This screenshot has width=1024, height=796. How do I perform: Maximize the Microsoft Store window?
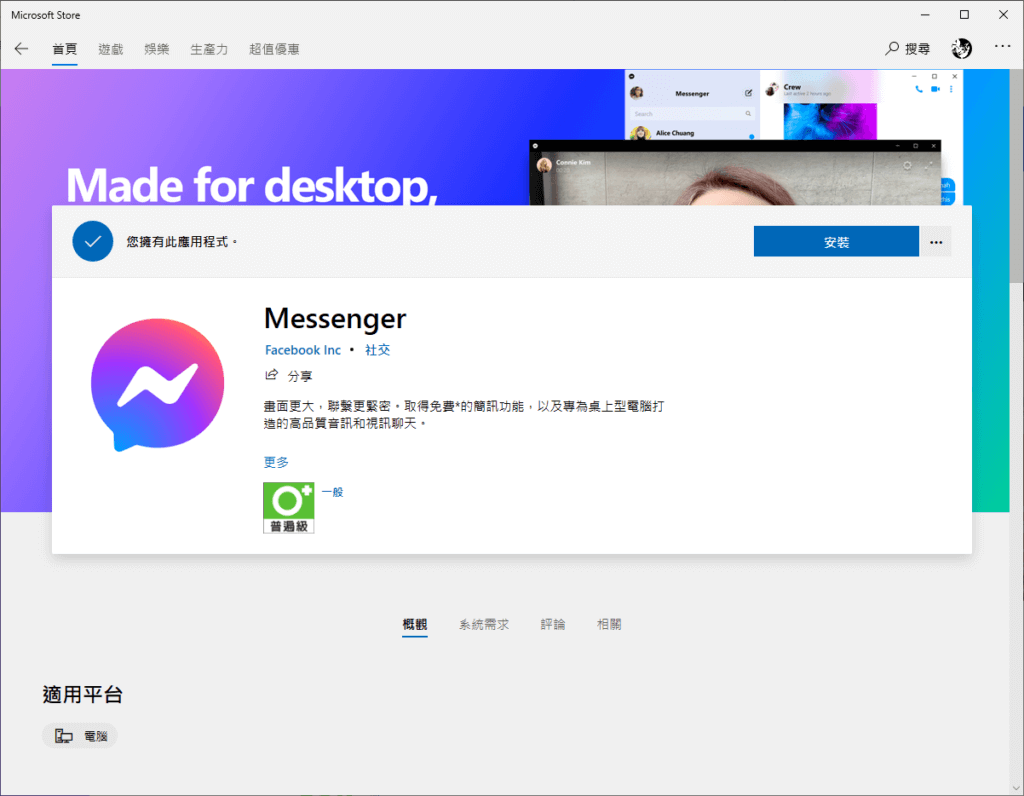point(964,14)
